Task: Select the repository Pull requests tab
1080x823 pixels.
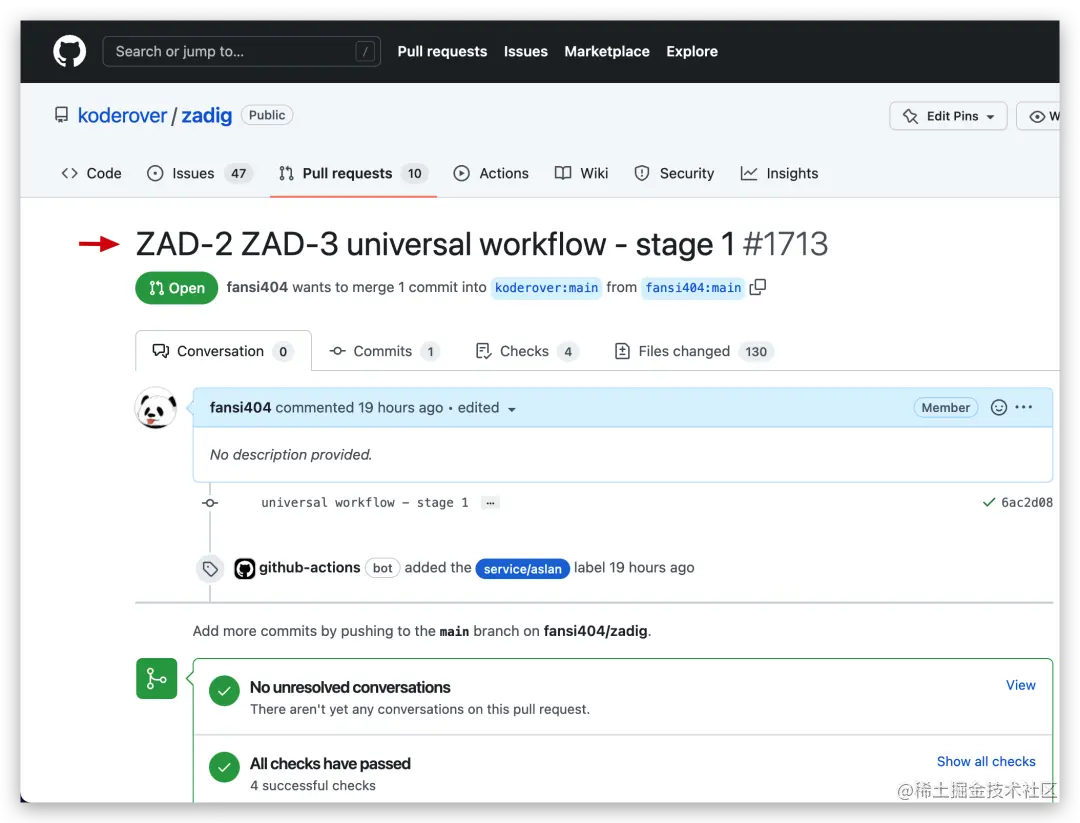Action: [353, 174]
